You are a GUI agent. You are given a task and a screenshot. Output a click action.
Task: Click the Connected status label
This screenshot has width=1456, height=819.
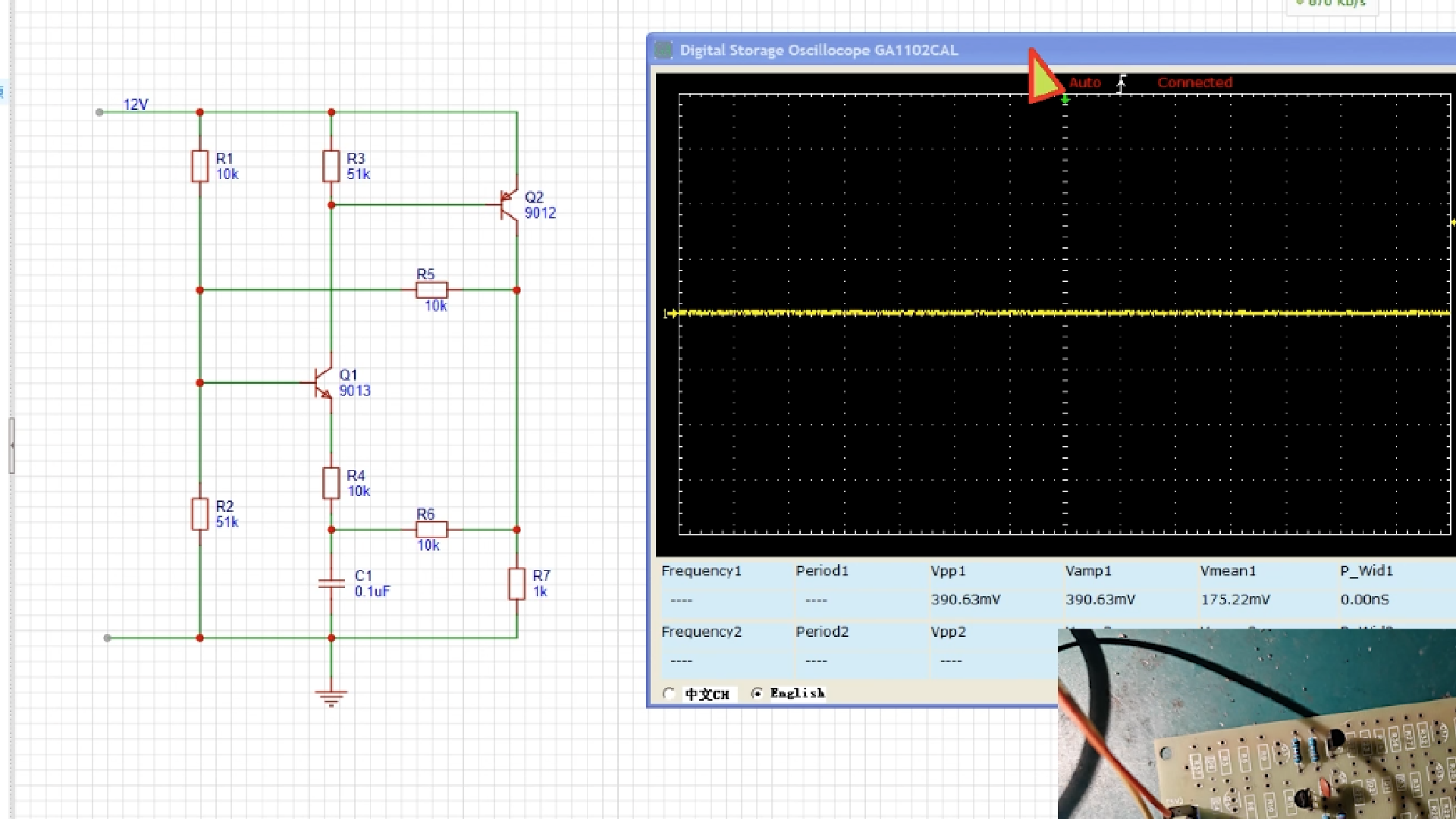point(1194,83)
